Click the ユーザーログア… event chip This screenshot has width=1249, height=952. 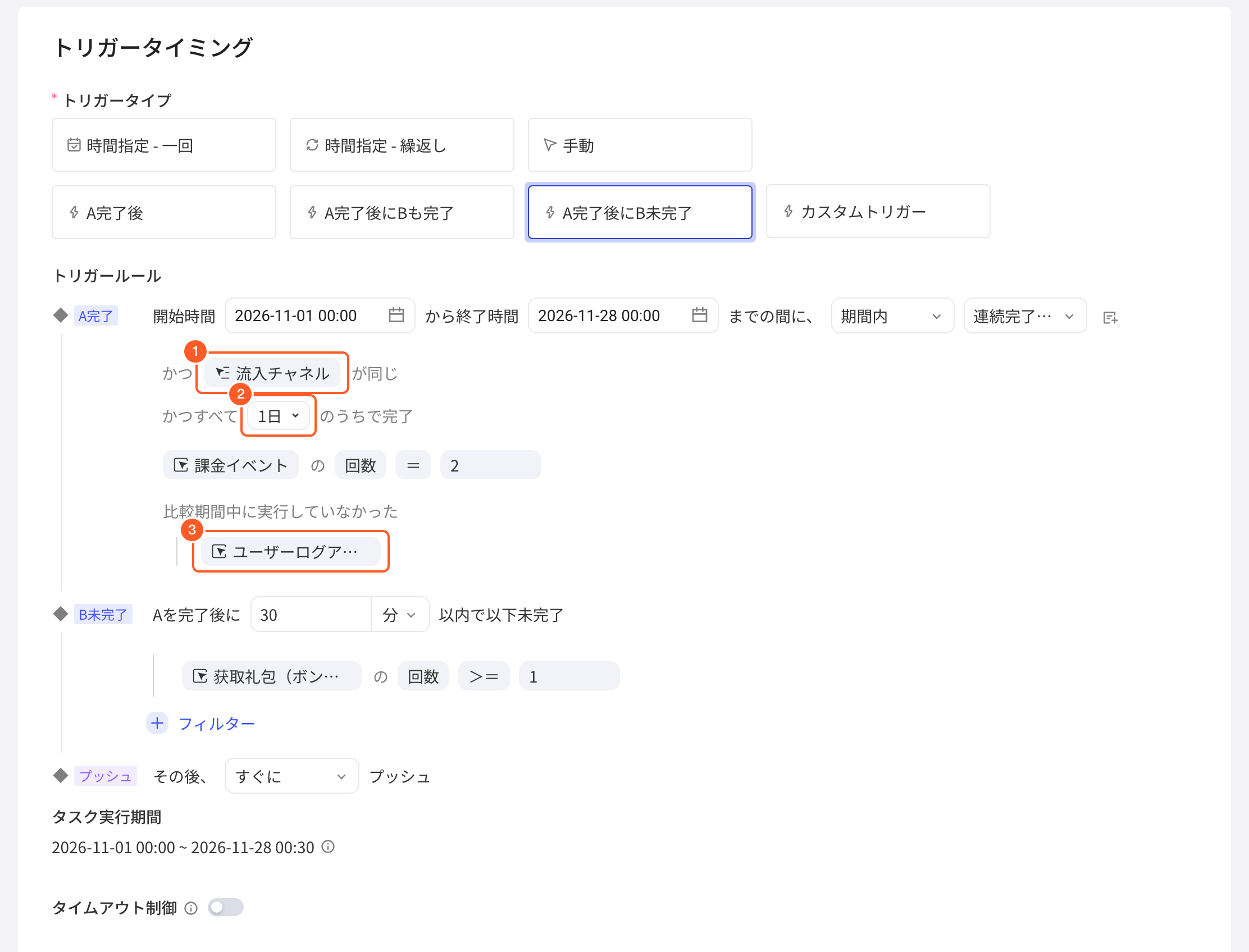point(291,551)
